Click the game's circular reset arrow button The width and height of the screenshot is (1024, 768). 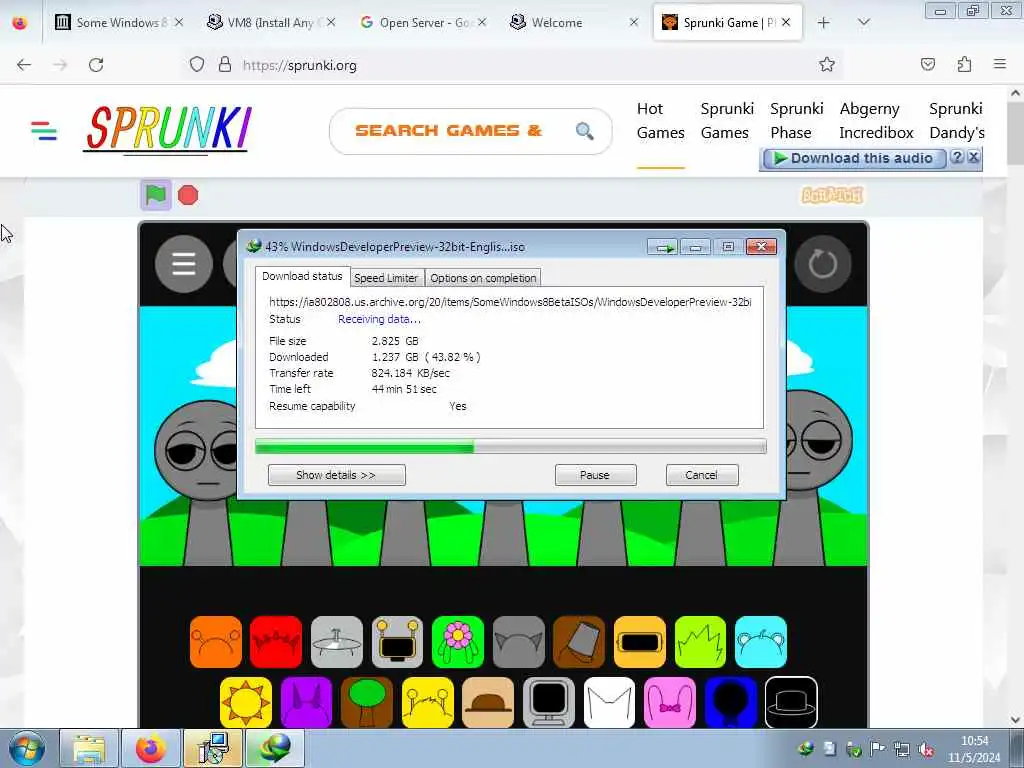[x=822, y=264]
